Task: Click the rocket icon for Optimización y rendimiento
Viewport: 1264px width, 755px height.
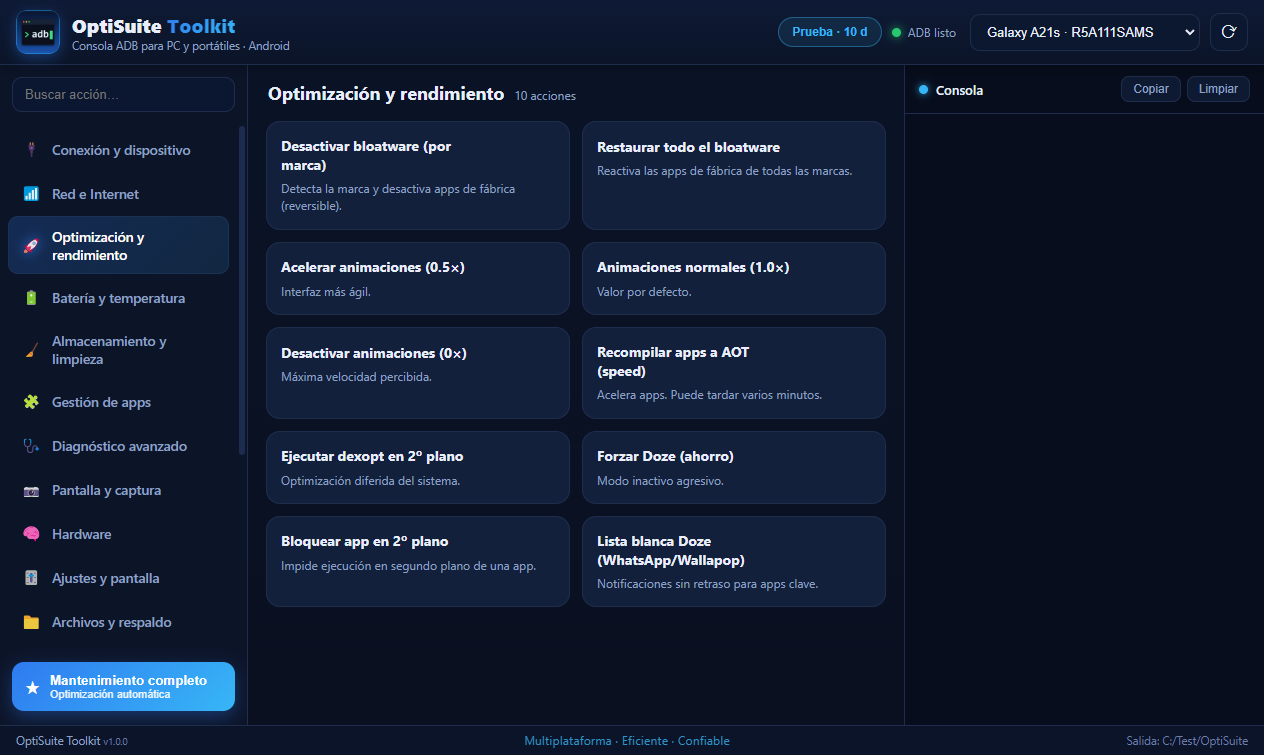Action: [x=31, y=246]
